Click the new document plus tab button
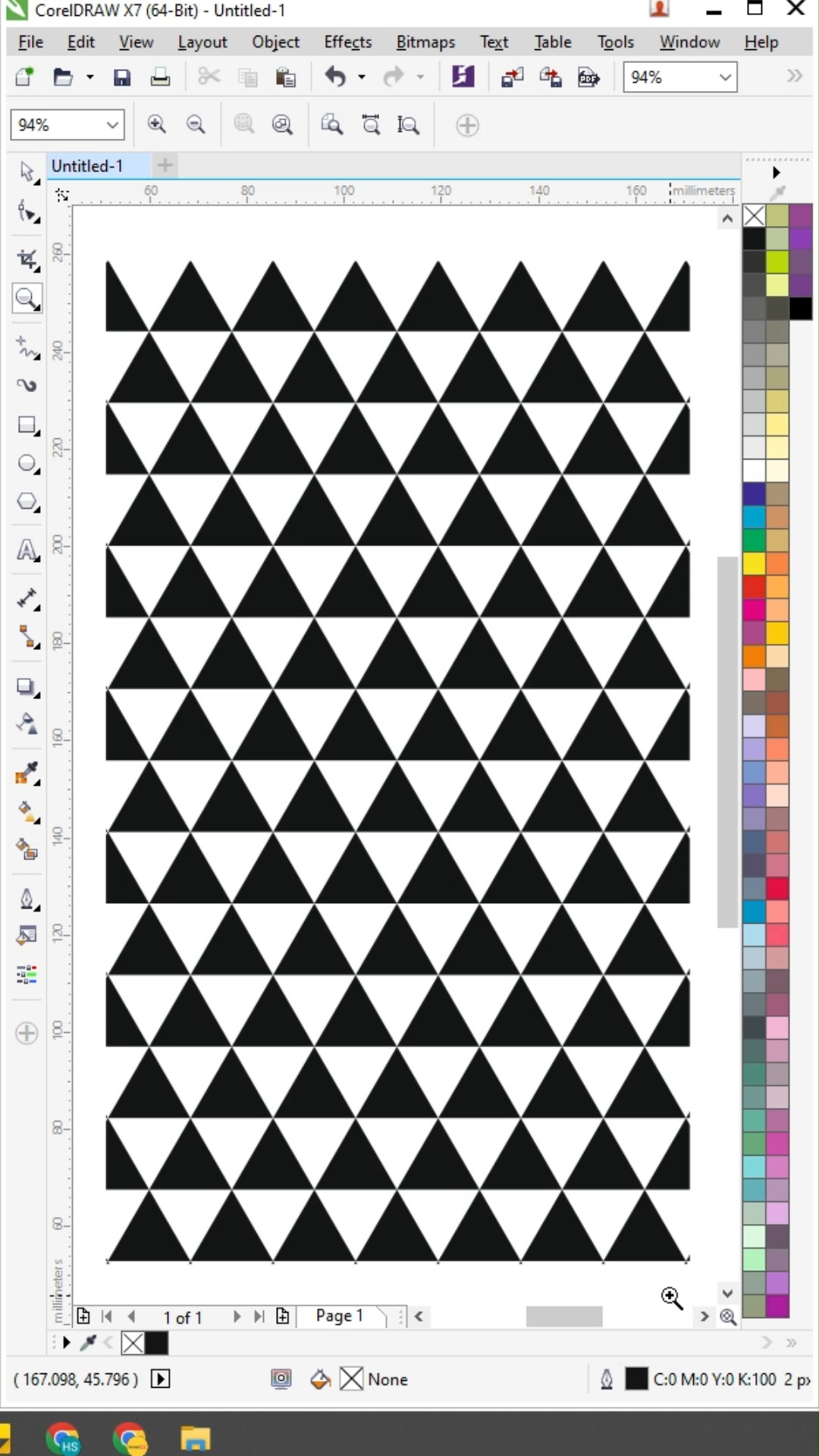This screenshot has width=819, height=1456. 165,165
